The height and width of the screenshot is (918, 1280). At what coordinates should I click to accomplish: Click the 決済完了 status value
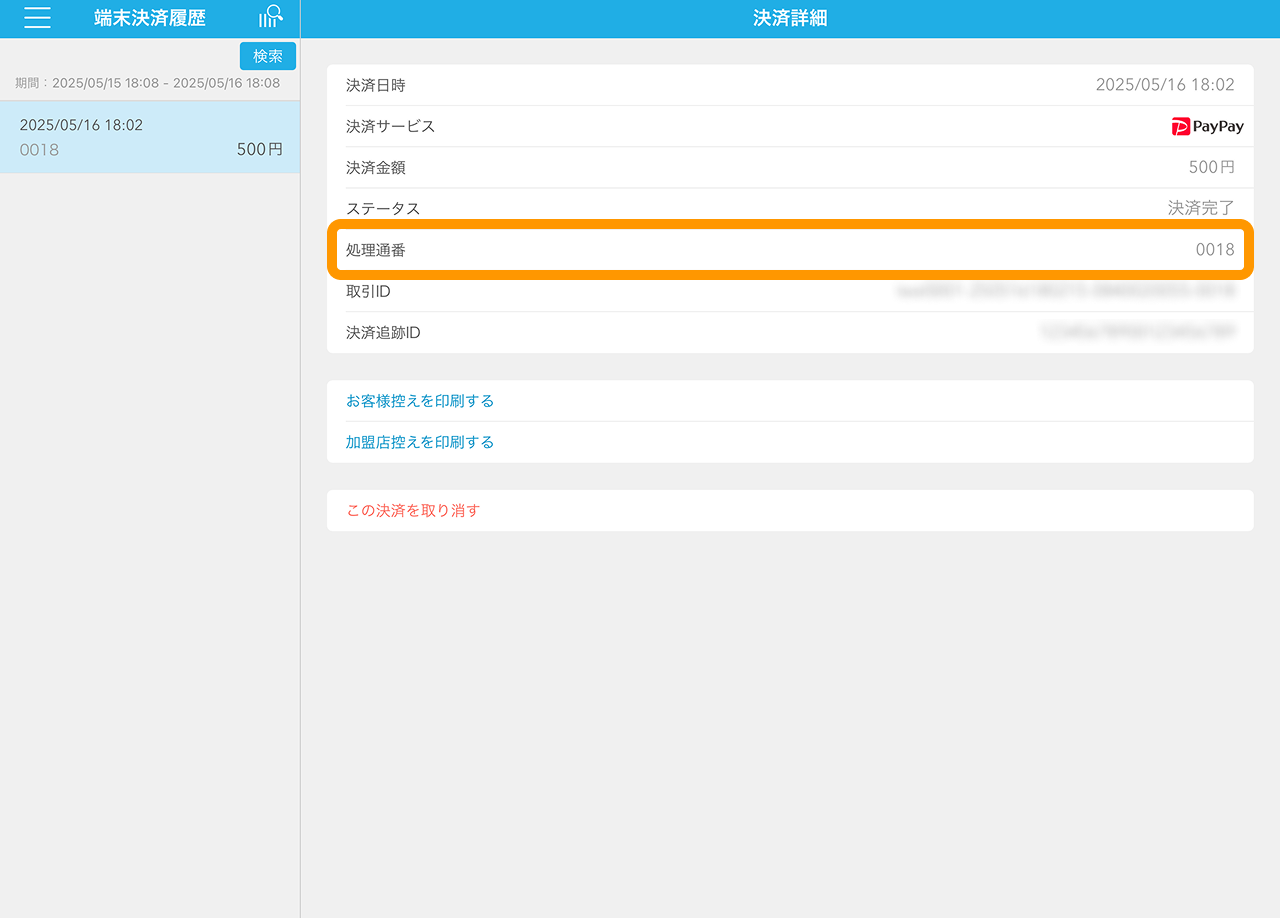point(1202,209)
